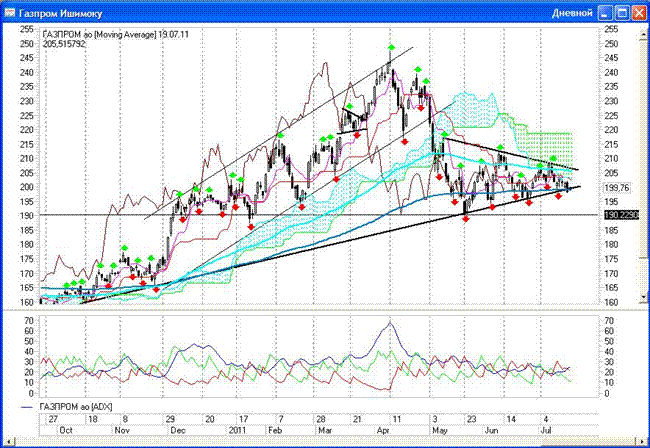Click the 'Apr' month label on the time axis
The image size is (650, 448).
383,430
